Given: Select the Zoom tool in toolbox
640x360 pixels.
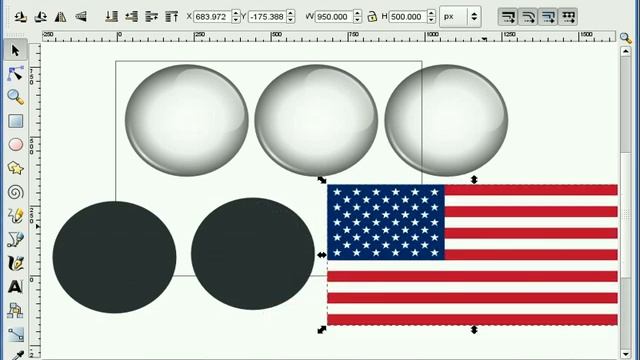Looking at the screenshot, I should (16, 97).
